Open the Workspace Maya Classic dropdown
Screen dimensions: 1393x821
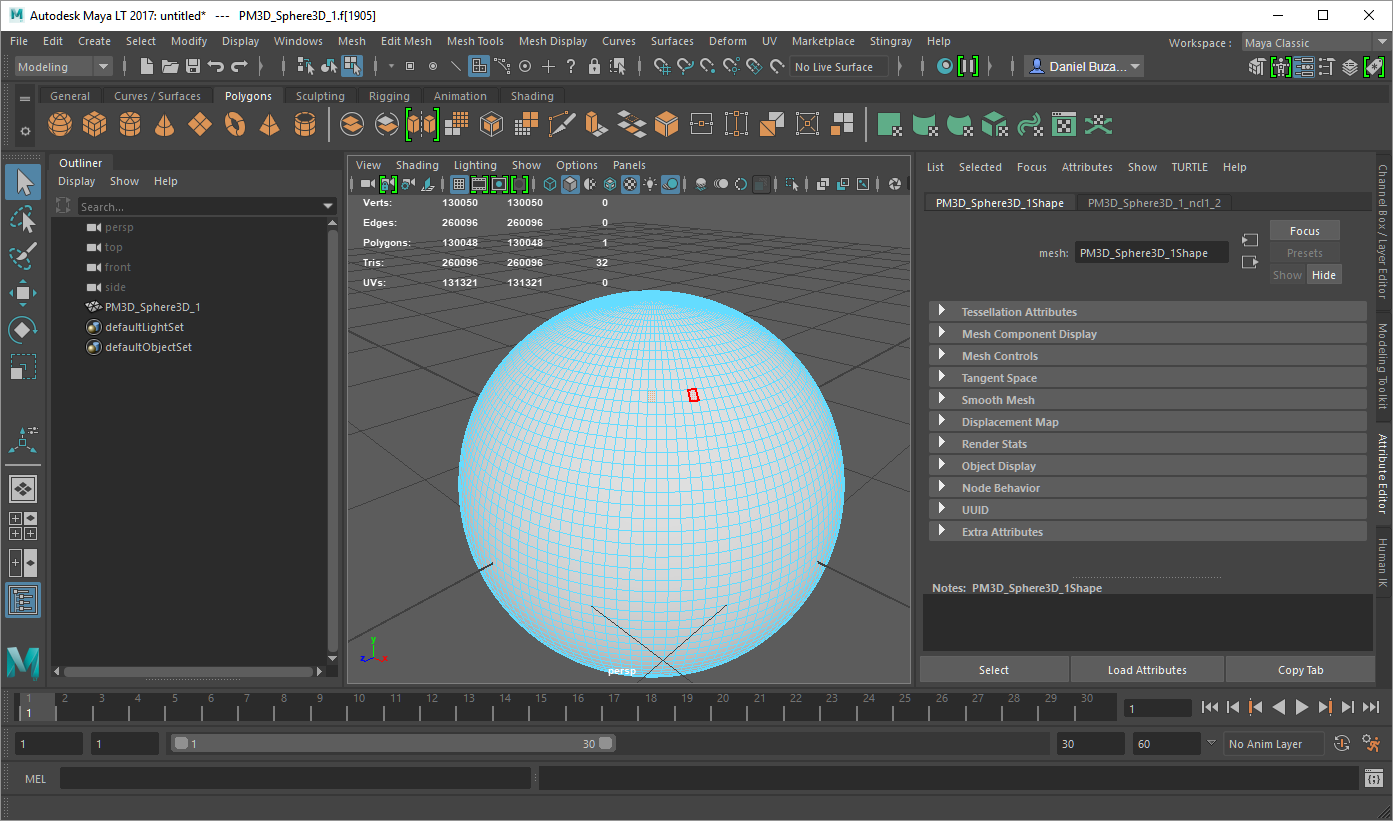(x=1315, y=43)
